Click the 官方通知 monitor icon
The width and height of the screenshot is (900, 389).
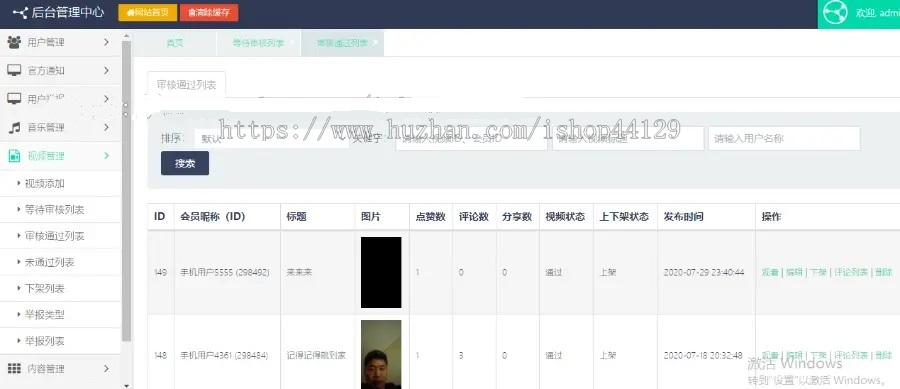(14, 70)
